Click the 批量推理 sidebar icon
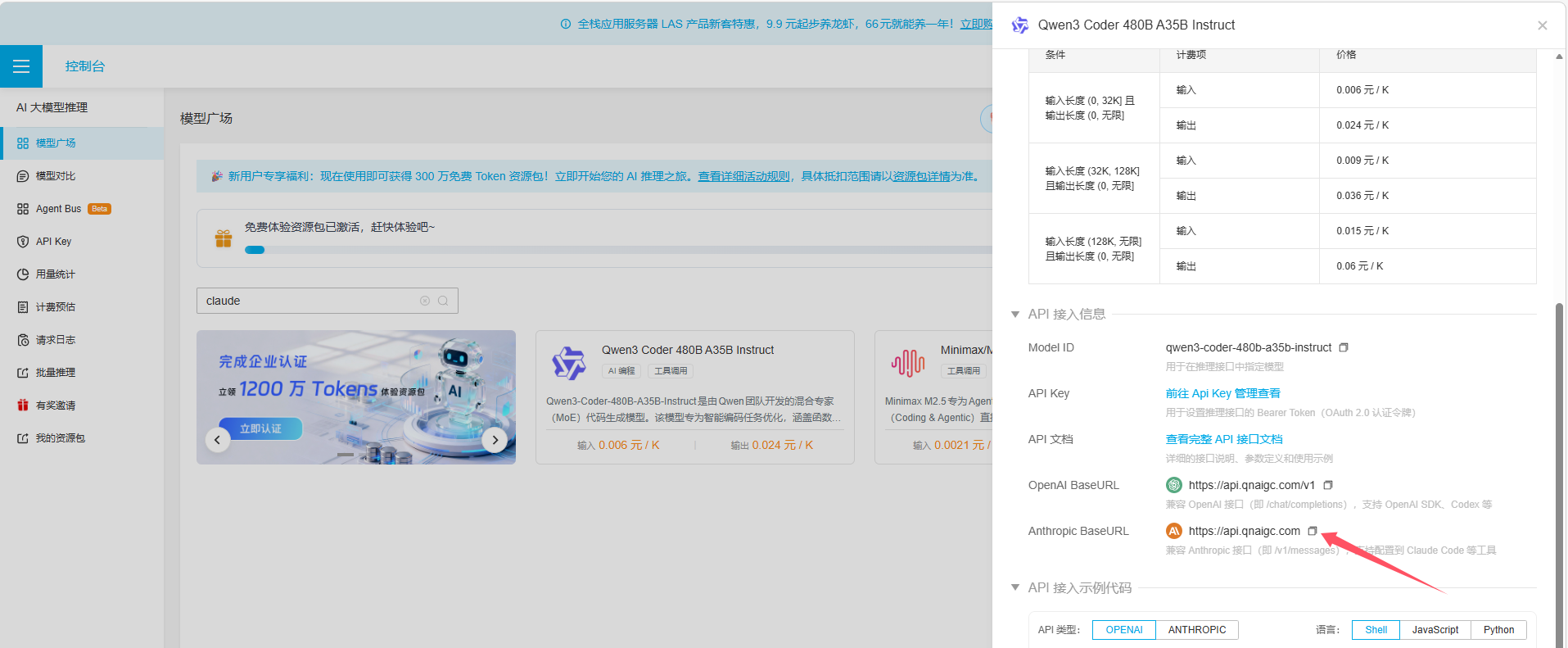The image size is (1568, 648). (x=23, y=373)
